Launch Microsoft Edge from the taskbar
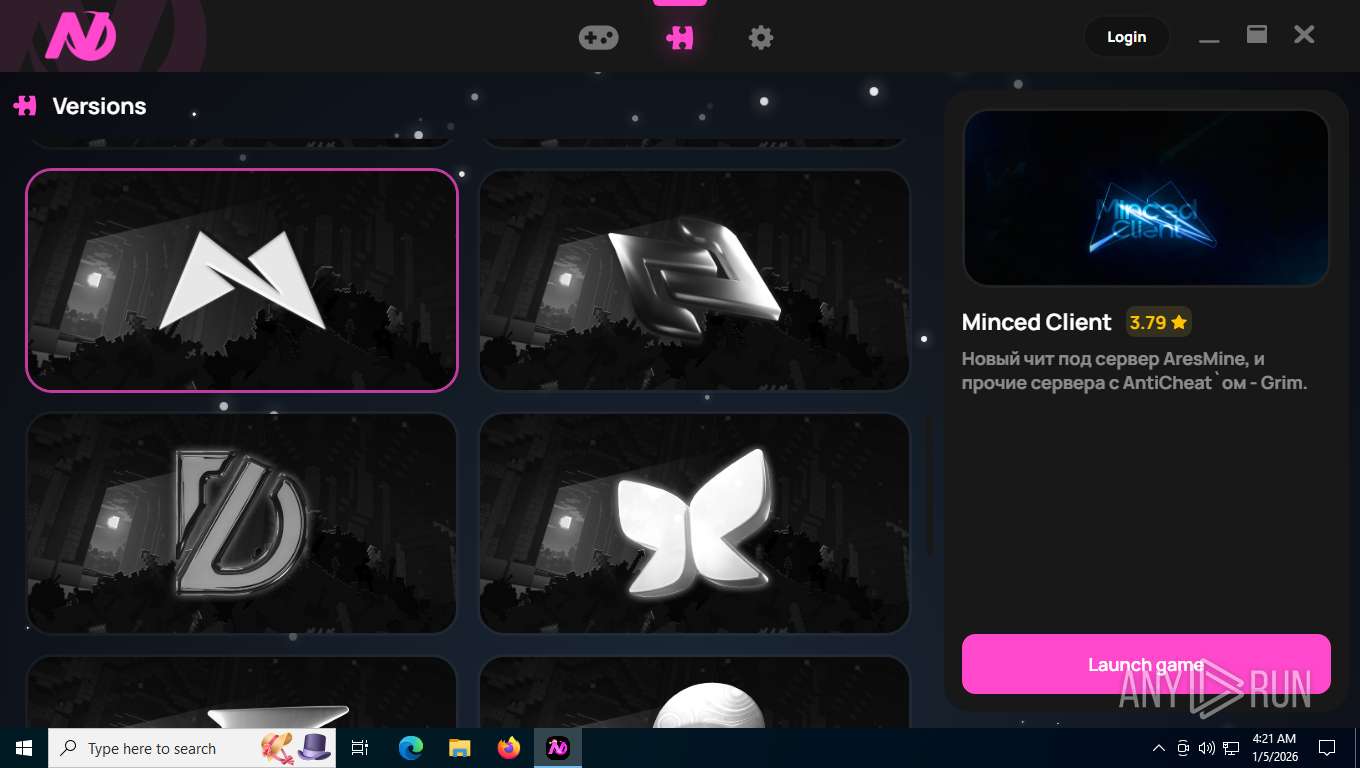 410,748
